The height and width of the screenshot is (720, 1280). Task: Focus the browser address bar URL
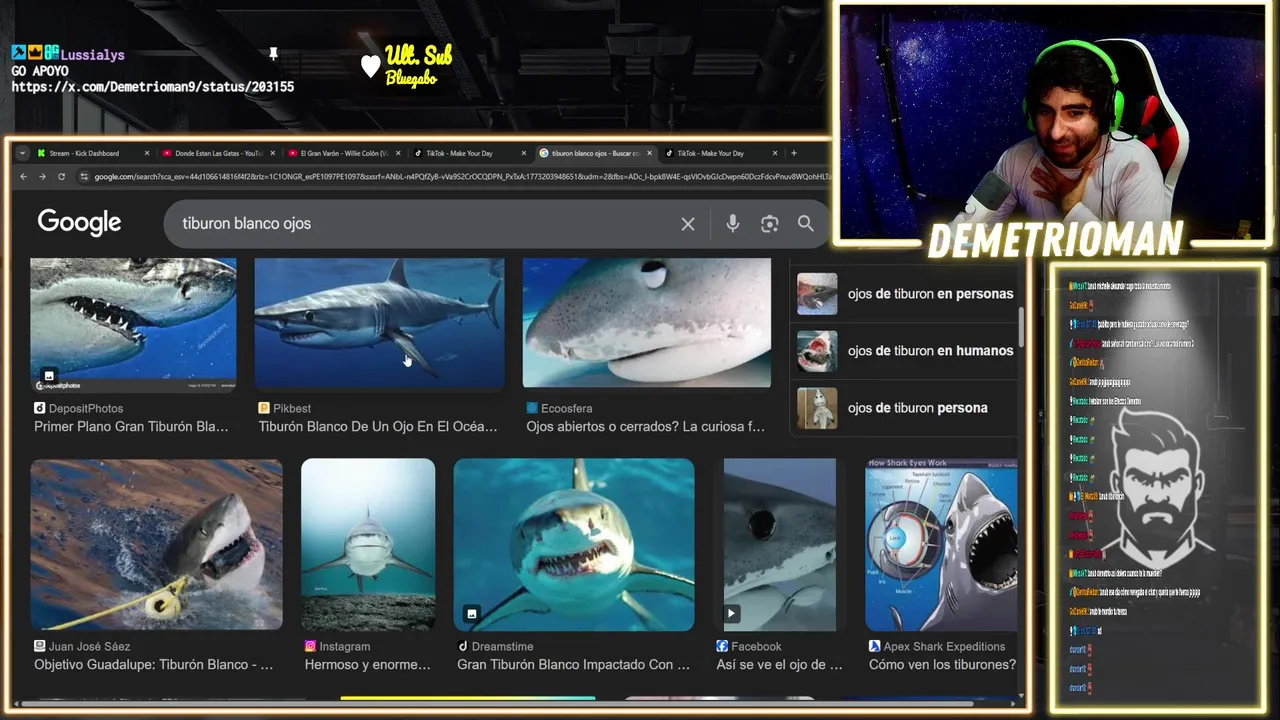[x=460, y=176]
